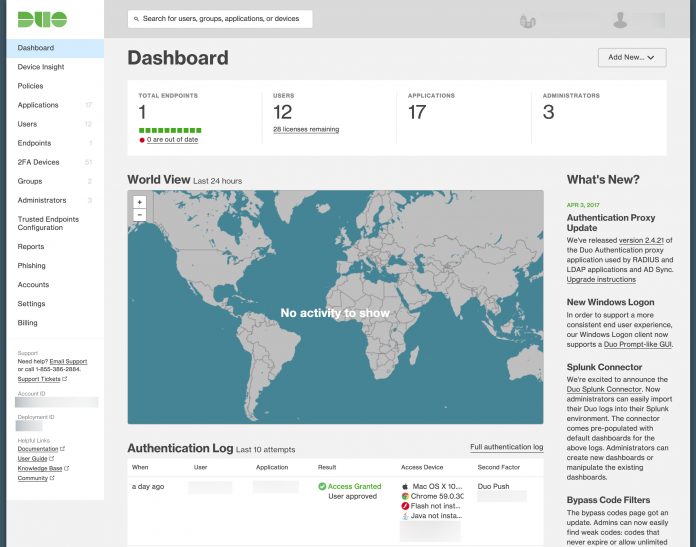Click the 28 licenses remaining link
The width and height of the screenshot is (696, 547).
coord(306,129)
